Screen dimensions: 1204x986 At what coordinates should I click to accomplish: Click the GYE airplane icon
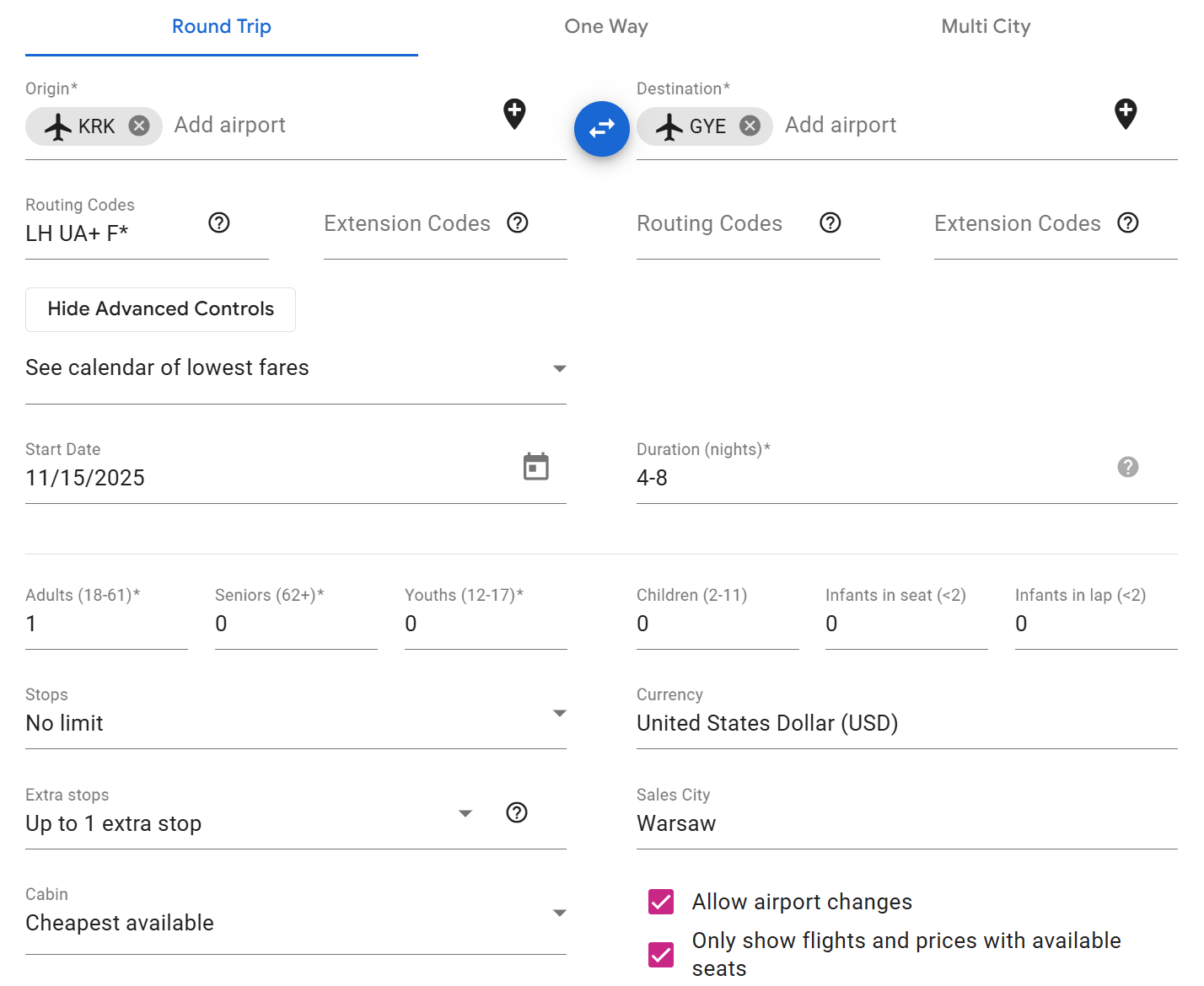pyautogui.click(x=669, y=126)
